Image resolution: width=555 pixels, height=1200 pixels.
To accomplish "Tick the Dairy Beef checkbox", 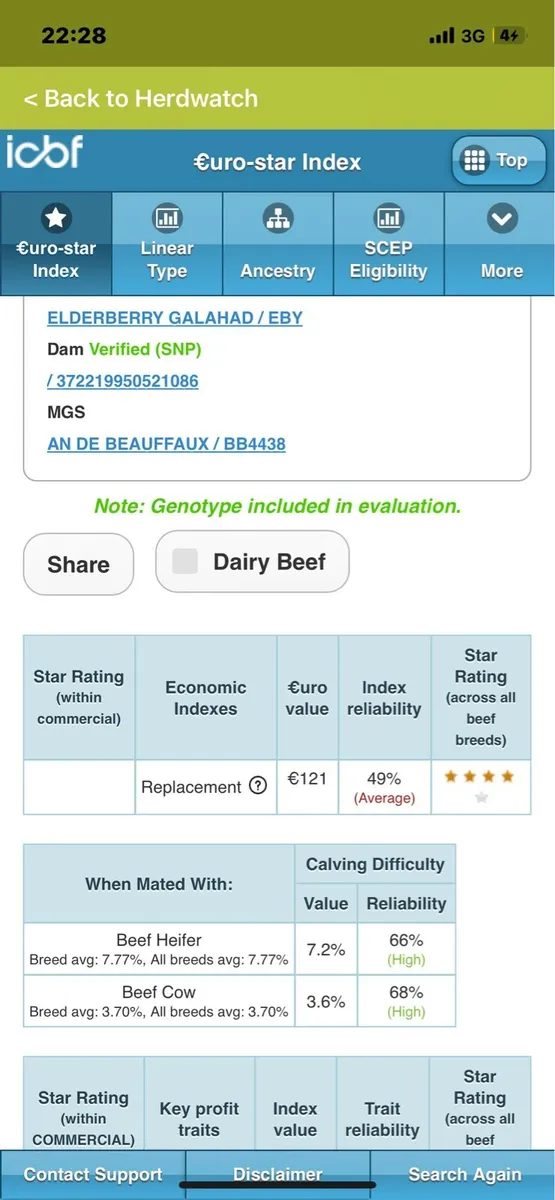I will [185, 562].
